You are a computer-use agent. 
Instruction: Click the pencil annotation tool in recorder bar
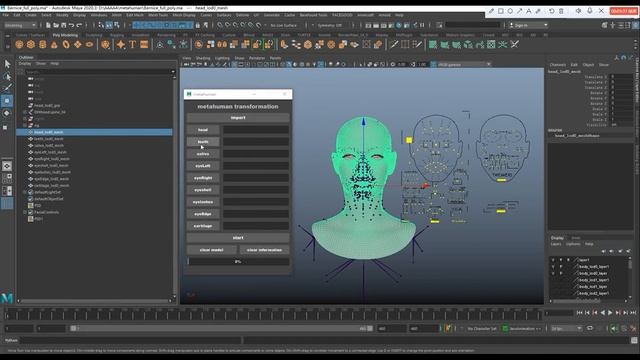tap(491, 11)
